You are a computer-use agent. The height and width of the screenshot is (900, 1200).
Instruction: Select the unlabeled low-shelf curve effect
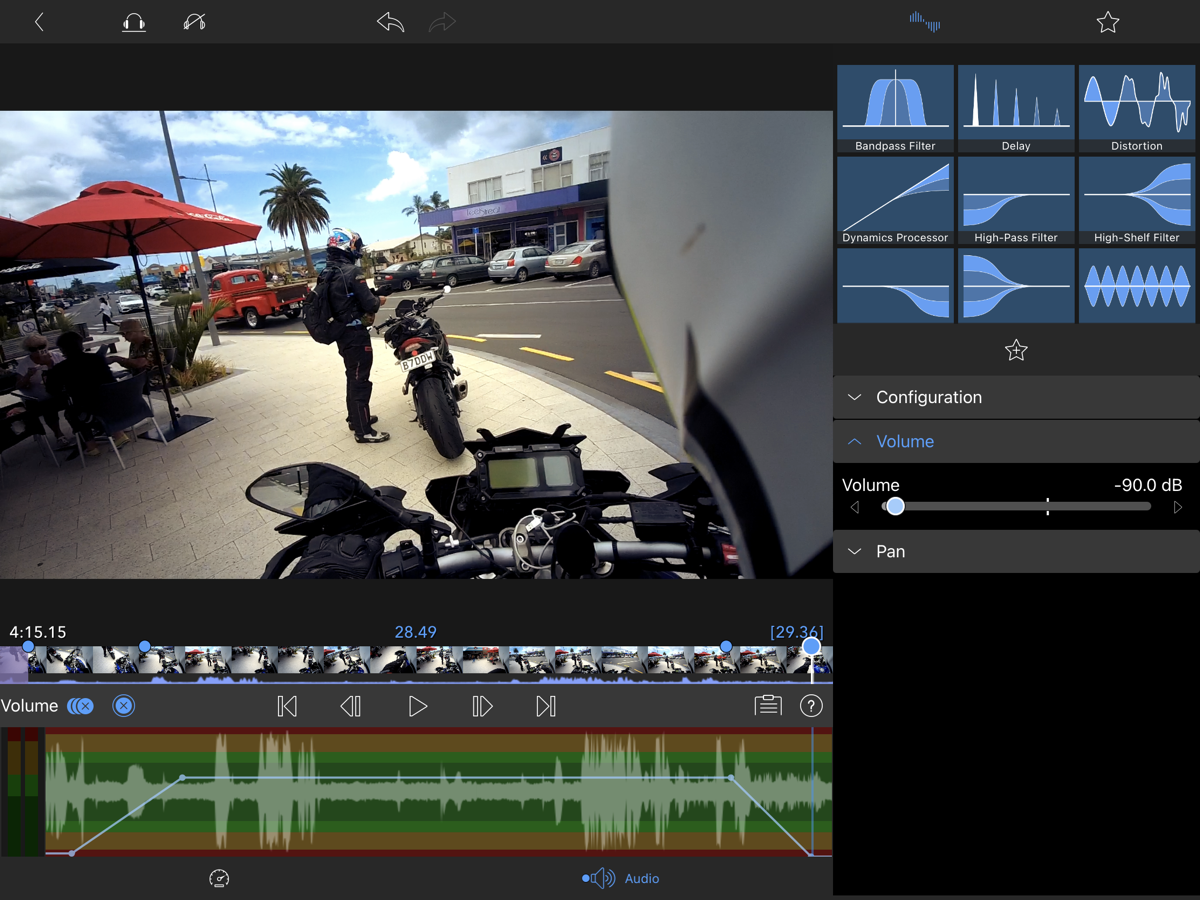[1016, 286]
